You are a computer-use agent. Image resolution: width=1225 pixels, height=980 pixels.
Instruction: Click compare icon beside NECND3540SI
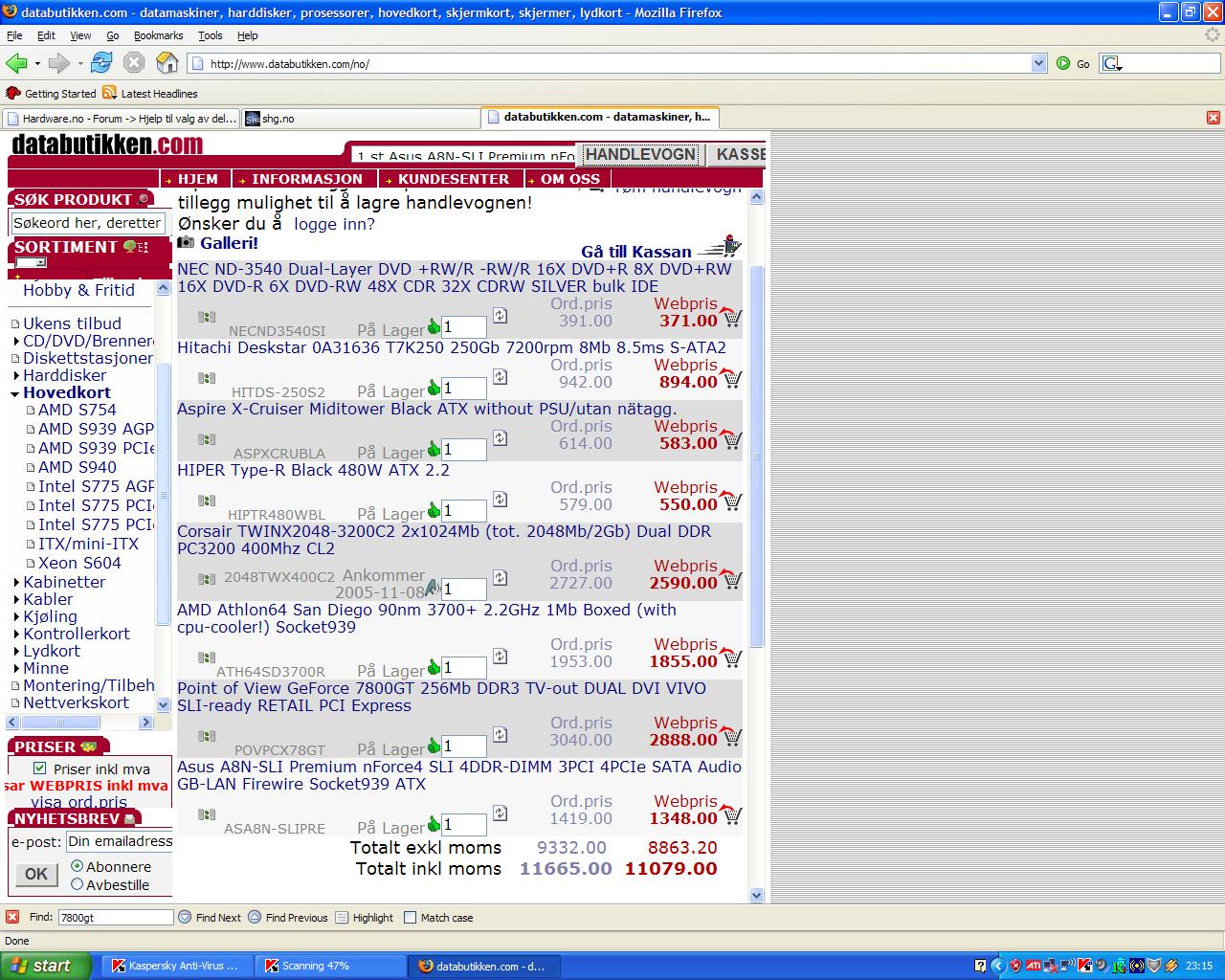tap(207, 317)
